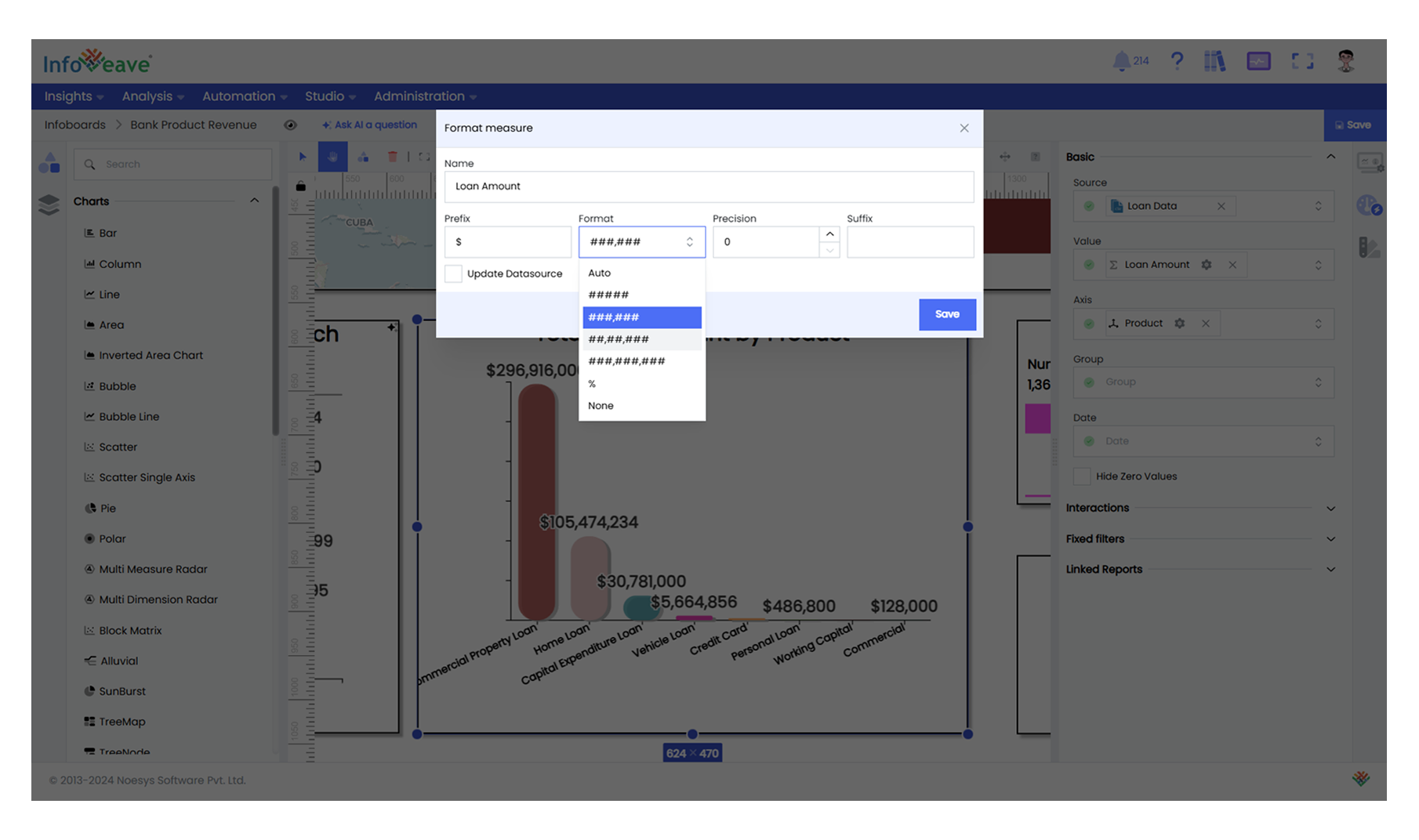Click the Ask AI a question link
The width and height of the screenshot is (1419, 840).
coord(369,125)
